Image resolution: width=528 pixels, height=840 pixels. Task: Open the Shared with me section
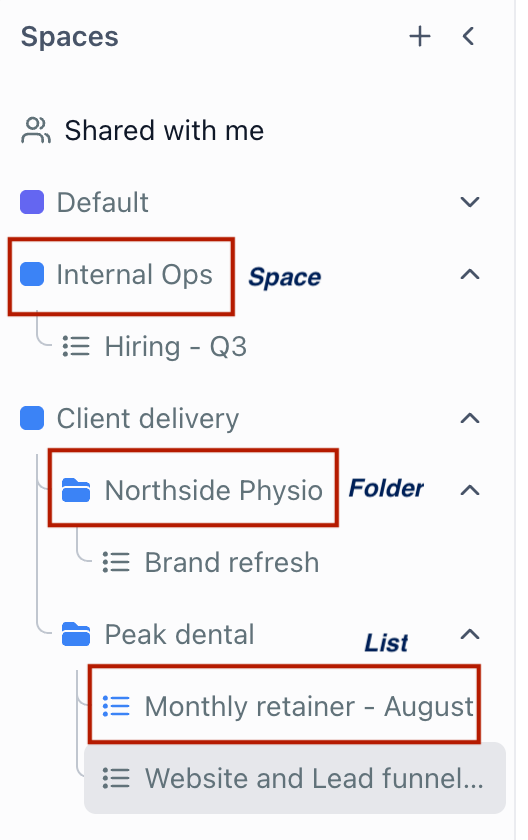click(164, 131)
